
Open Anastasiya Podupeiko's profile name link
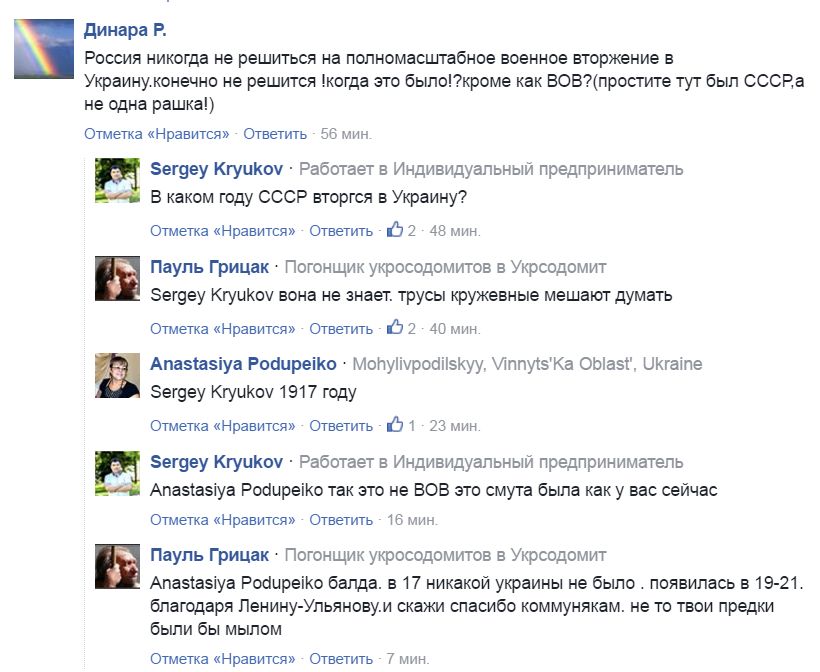(x=243, y=364)
